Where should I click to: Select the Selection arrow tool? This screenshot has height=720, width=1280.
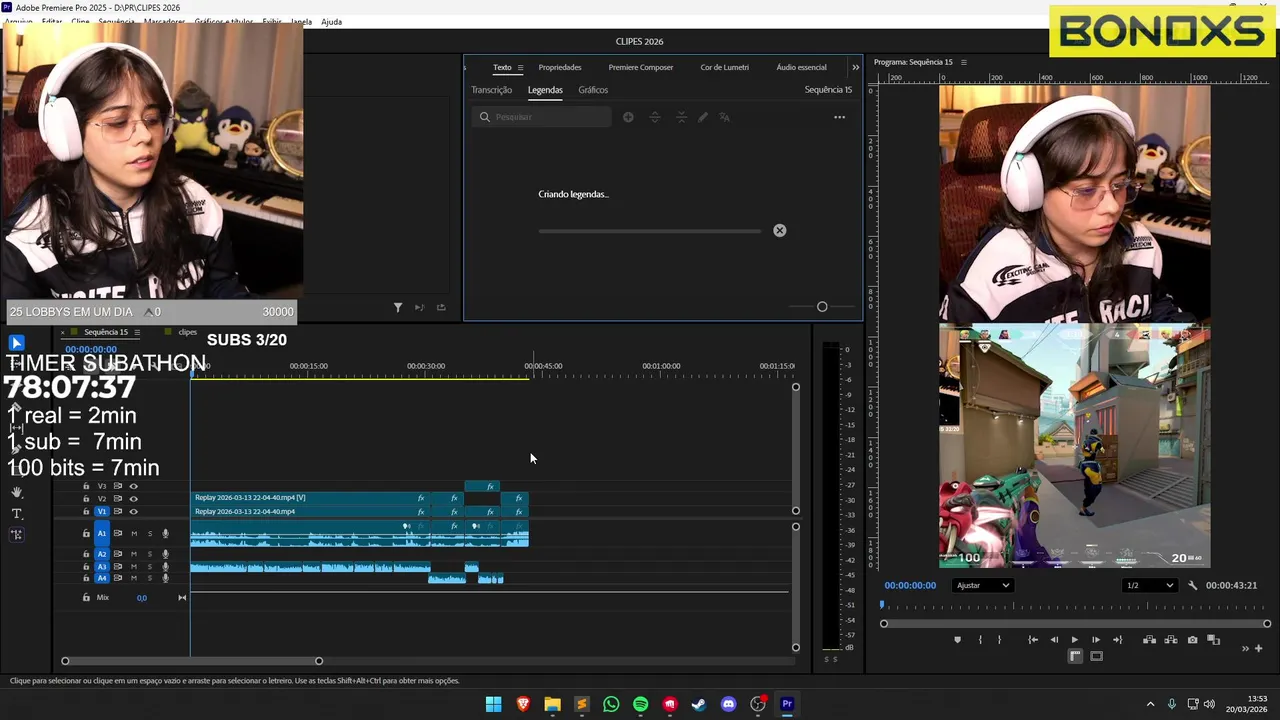click(x=16, y=343)
